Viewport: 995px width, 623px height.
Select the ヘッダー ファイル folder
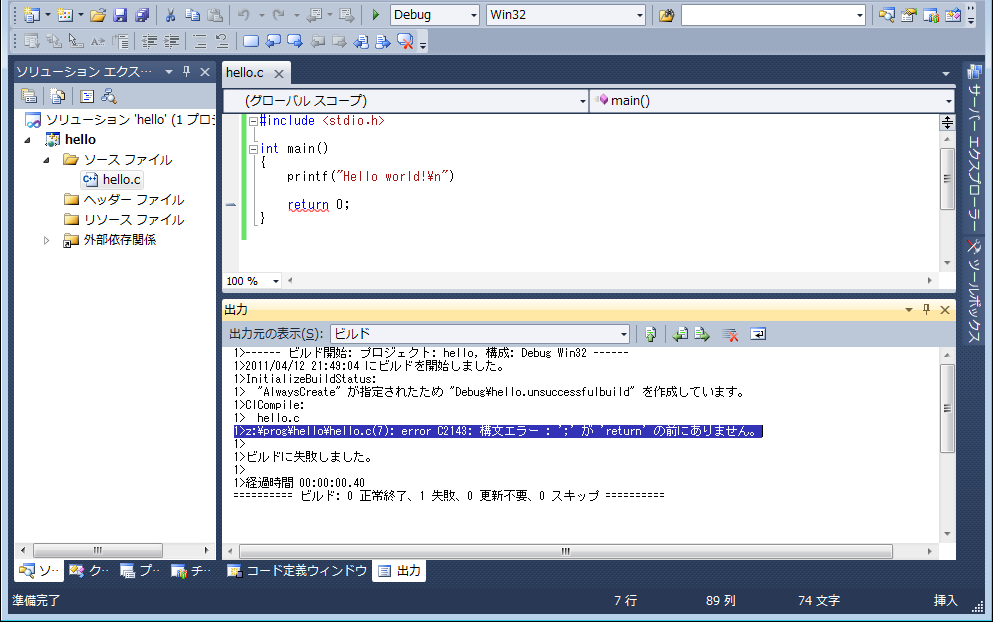coord(124,200)
